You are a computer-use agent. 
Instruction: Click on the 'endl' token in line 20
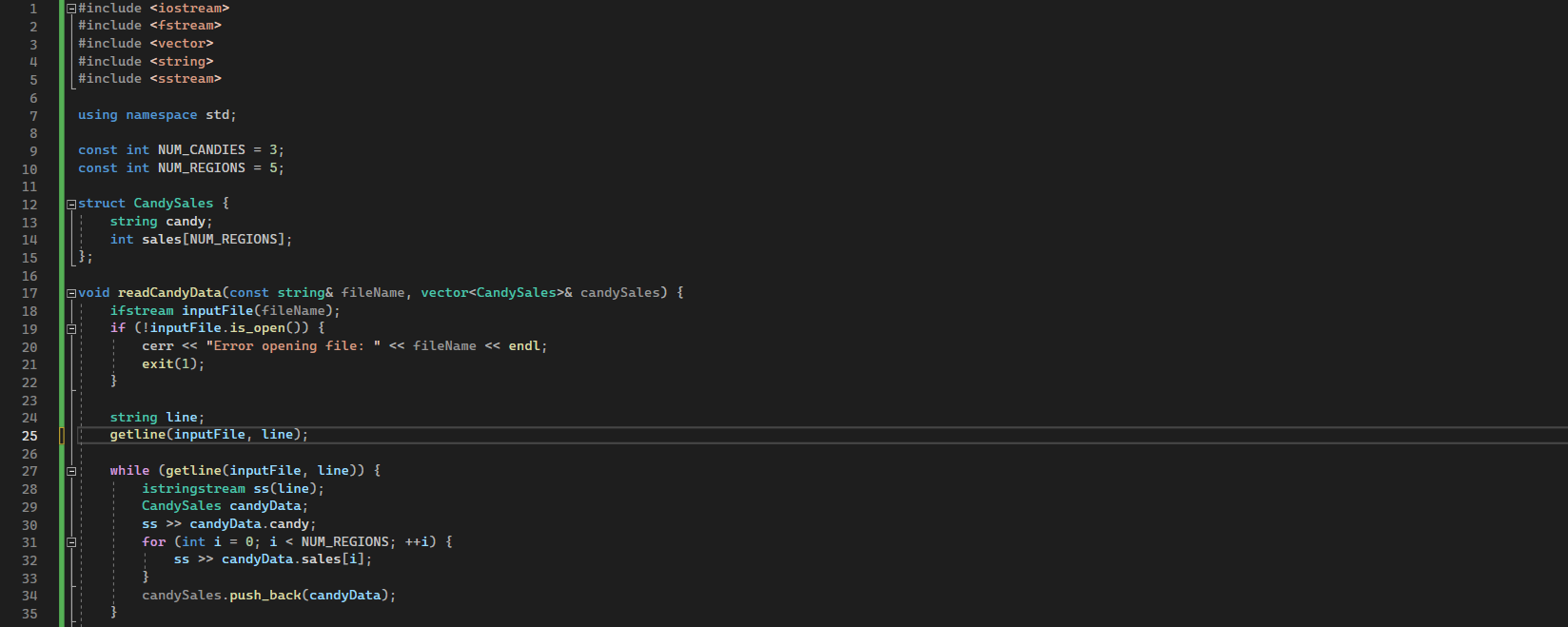click(x=524, y=346)
